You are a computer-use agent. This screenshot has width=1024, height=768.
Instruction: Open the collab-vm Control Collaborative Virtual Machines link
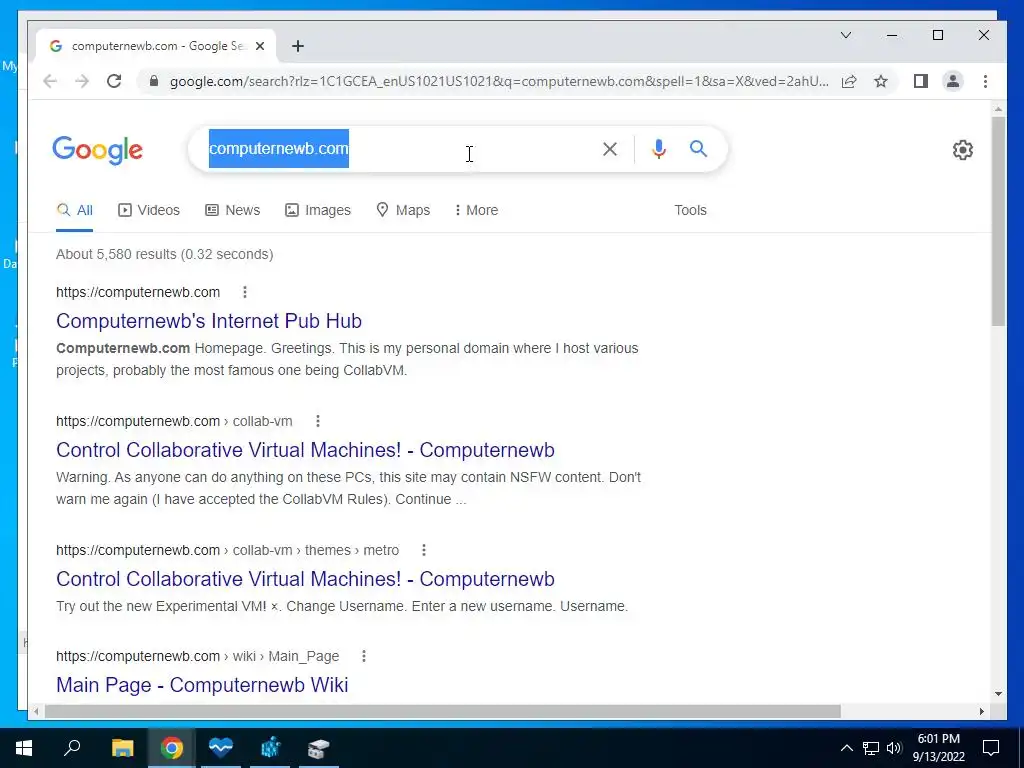(x=305, y=450)
